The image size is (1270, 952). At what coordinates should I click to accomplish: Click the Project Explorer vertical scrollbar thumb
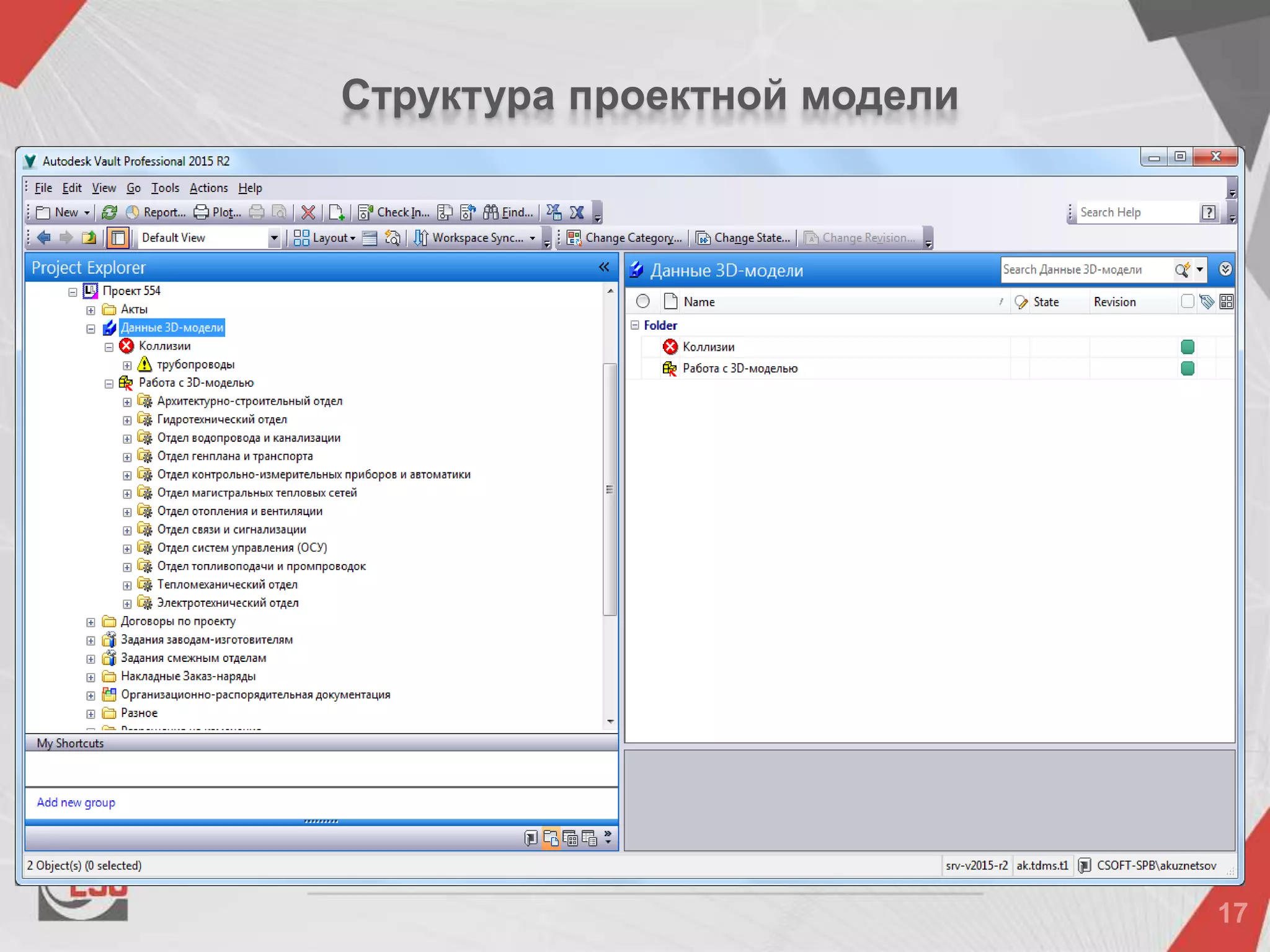(610, 490)
